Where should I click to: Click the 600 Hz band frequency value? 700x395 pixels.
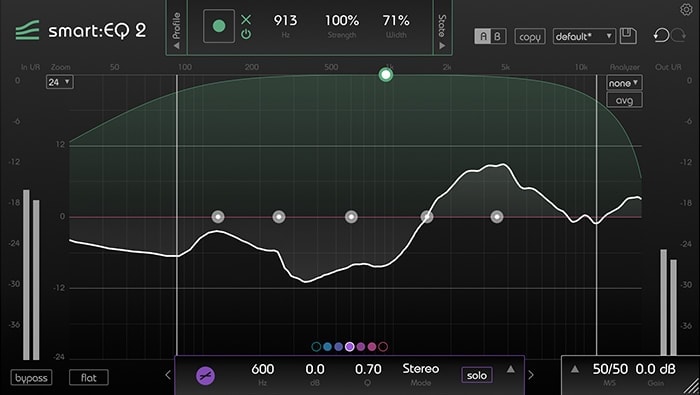262,369
